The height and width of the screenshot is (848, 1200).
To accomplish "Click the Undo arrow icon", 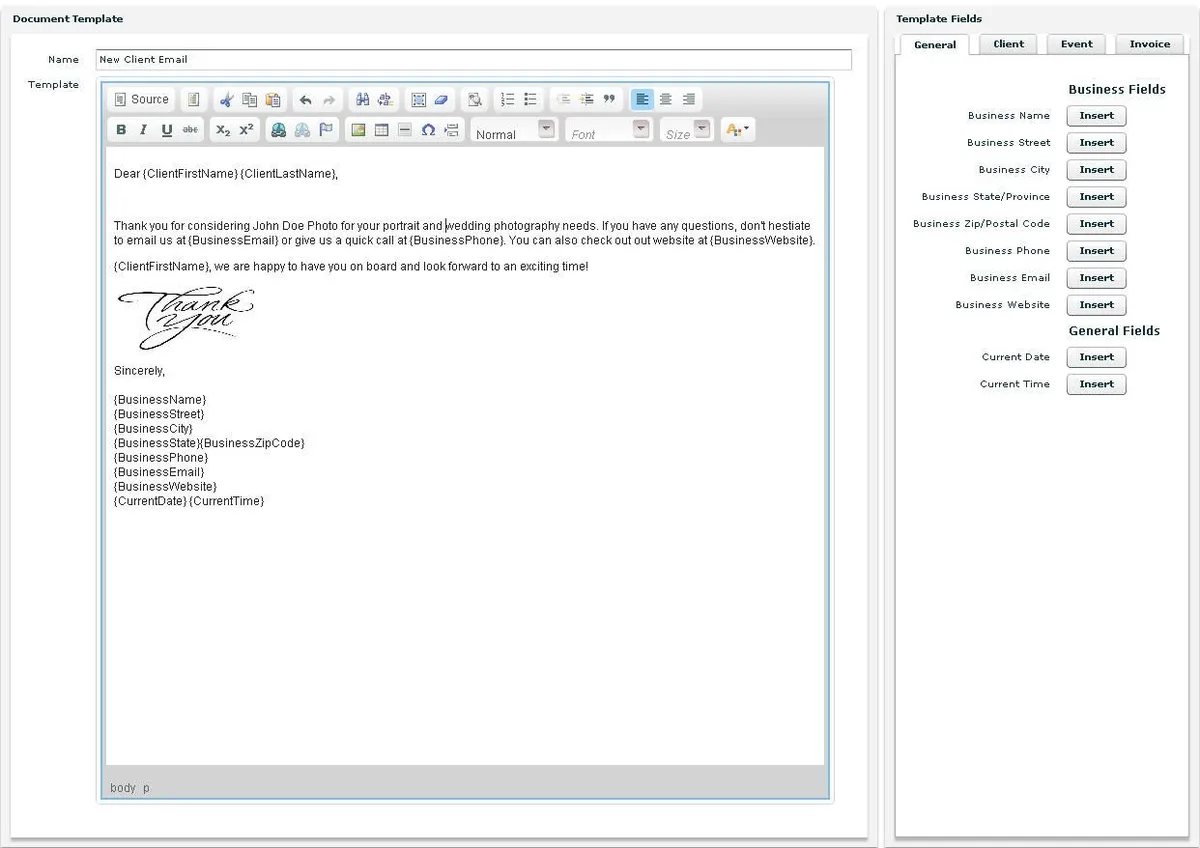I will coord(306,100).
